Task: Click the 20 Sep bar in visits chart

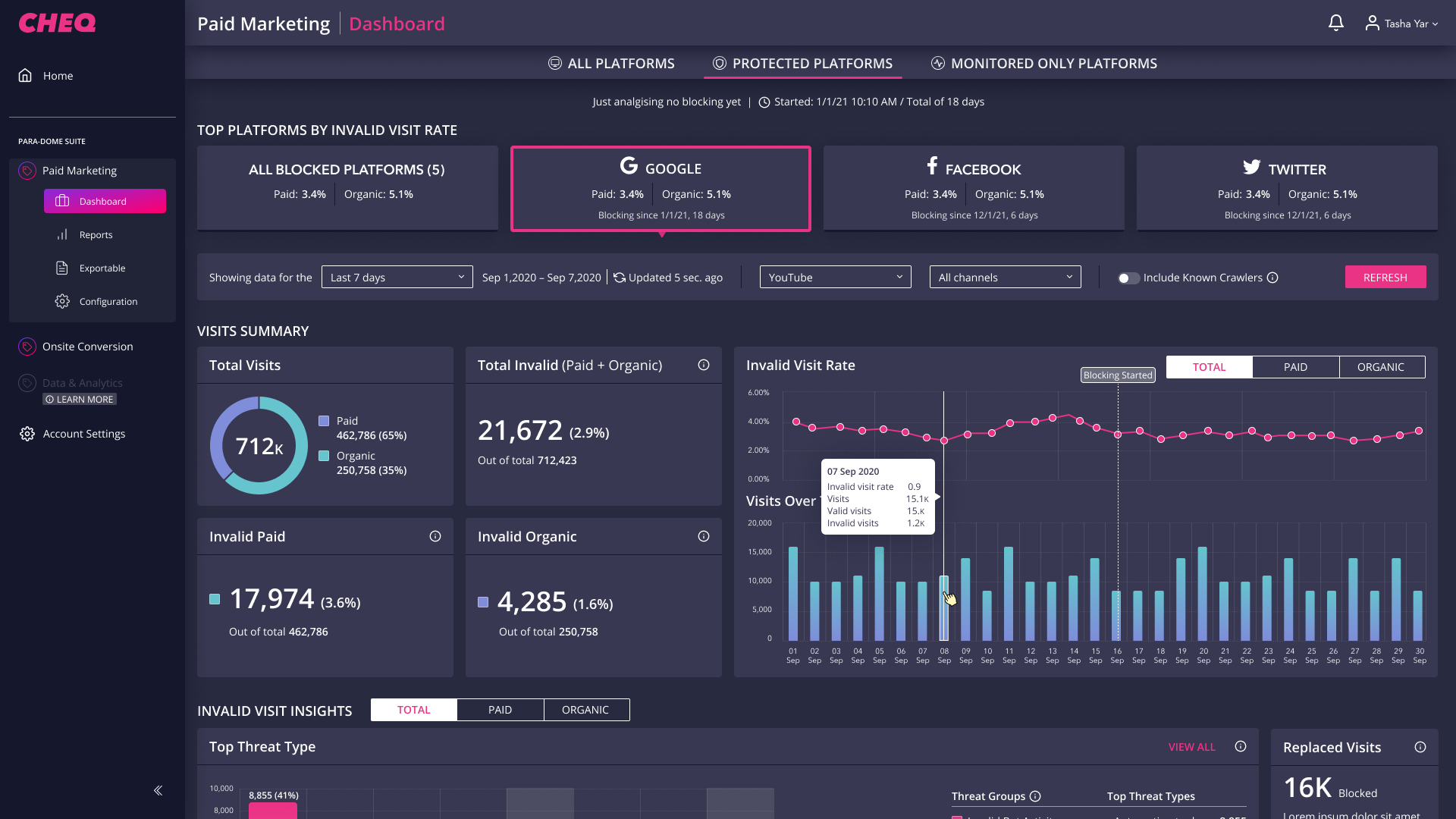Action: point(1203,594)
